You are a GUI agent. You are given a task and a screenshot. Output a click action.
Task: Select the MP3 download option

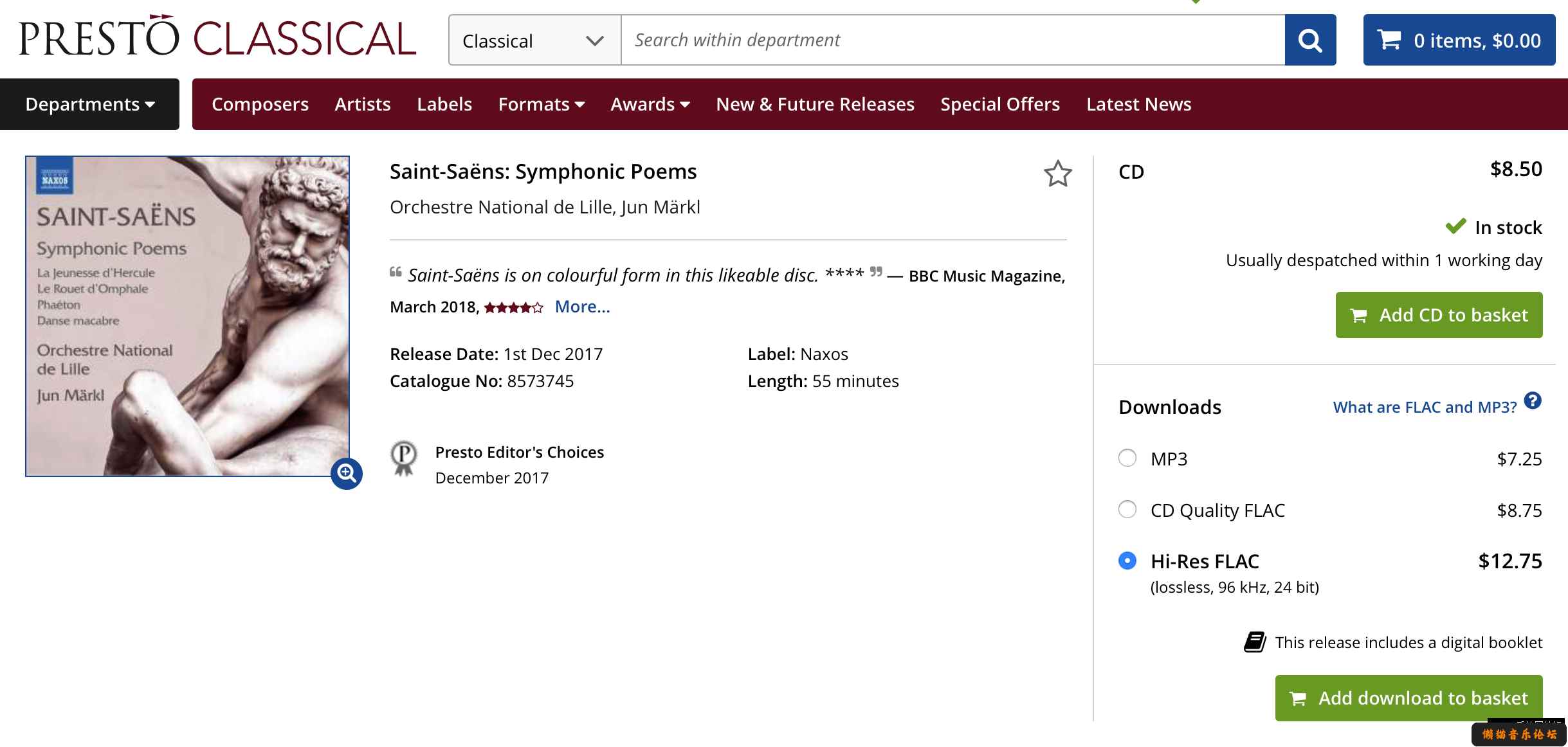click(x=1127, y=458)
